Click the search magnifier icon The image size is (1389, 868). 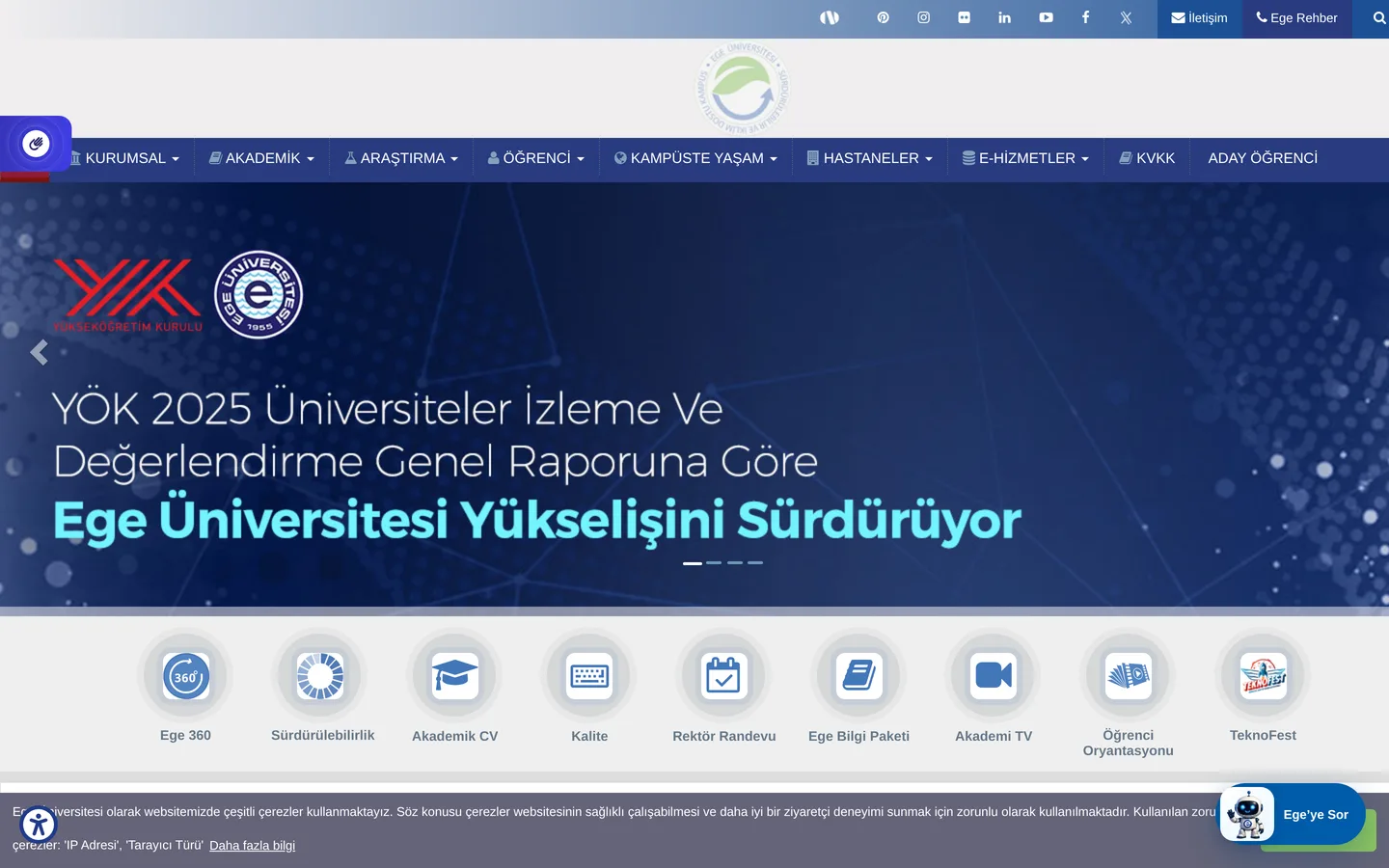[x=1378, y=17]
